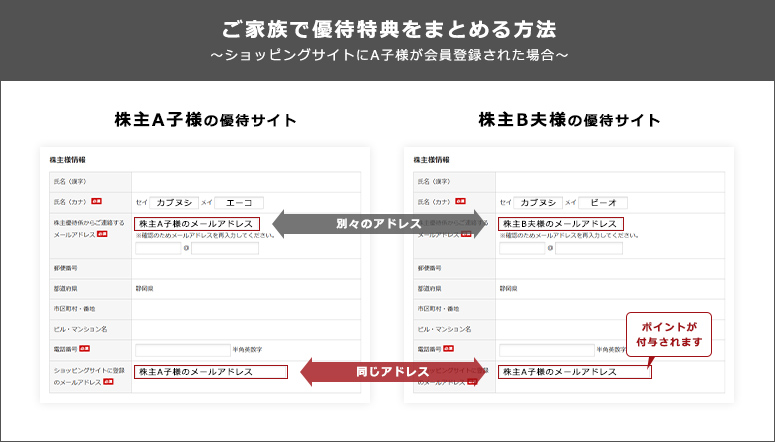Click the email re-entry note in B夫様's form
This screenshot has height=442, width=775.
[x=569, y=235]
